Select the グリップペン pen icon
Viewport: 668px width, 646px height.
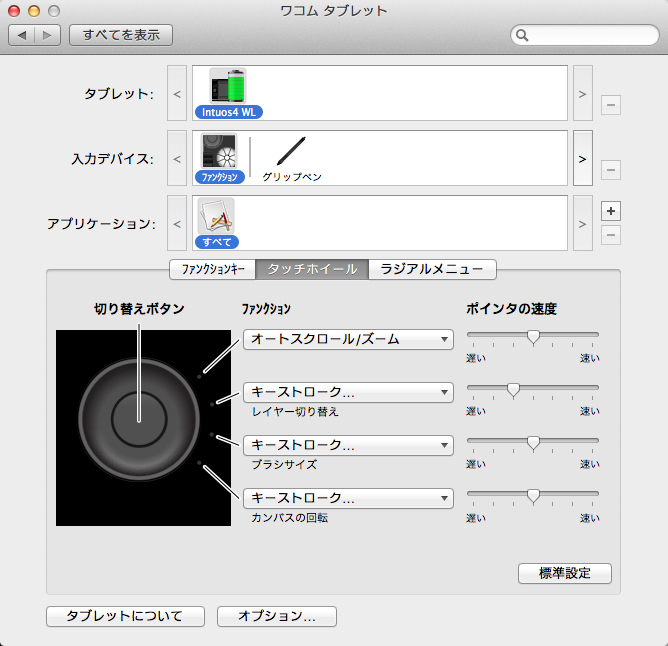291,153
